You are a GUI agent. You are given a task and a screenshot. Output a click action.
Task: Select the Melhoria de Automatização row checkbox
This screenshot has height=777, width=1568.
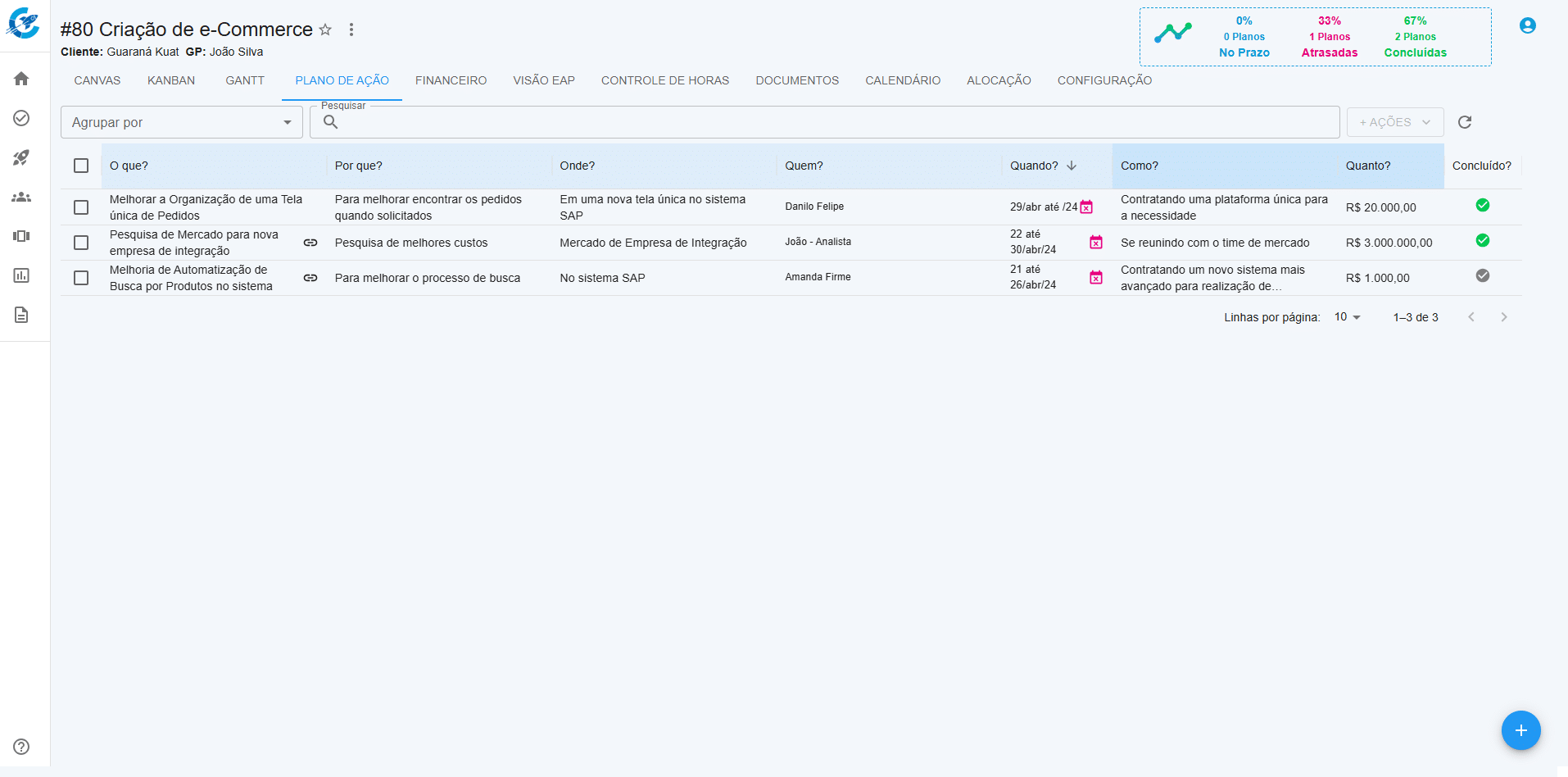click(x=81, y=278)
